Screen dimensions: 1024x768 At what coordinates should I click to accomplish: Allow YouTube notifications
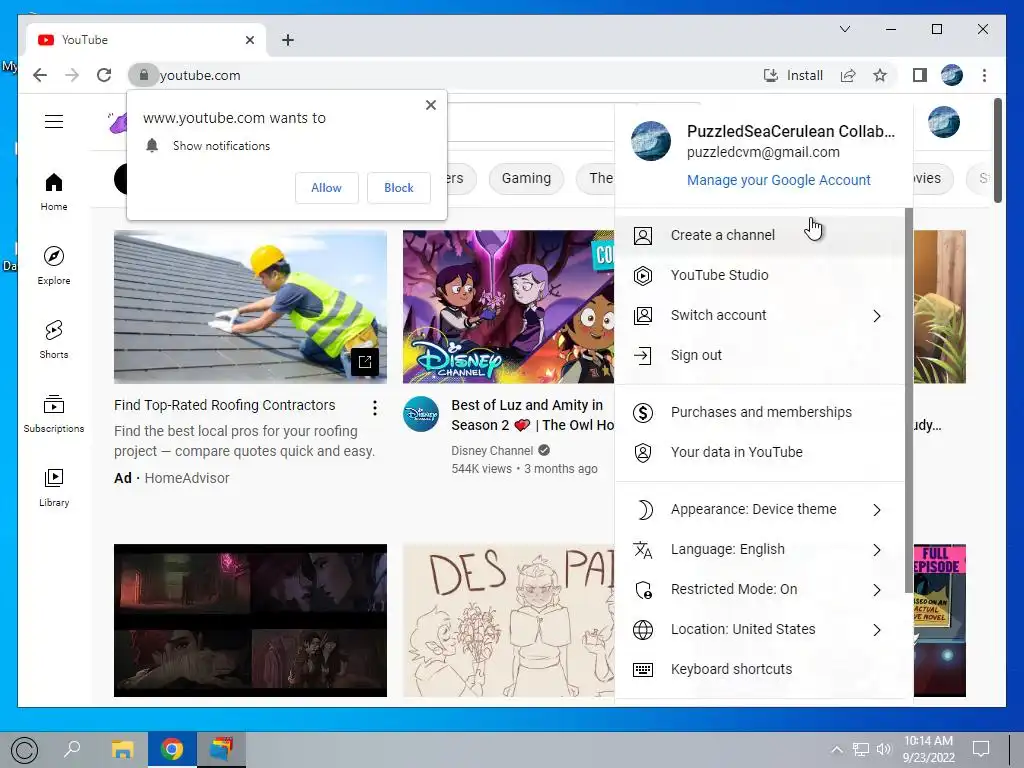point(327,187)
